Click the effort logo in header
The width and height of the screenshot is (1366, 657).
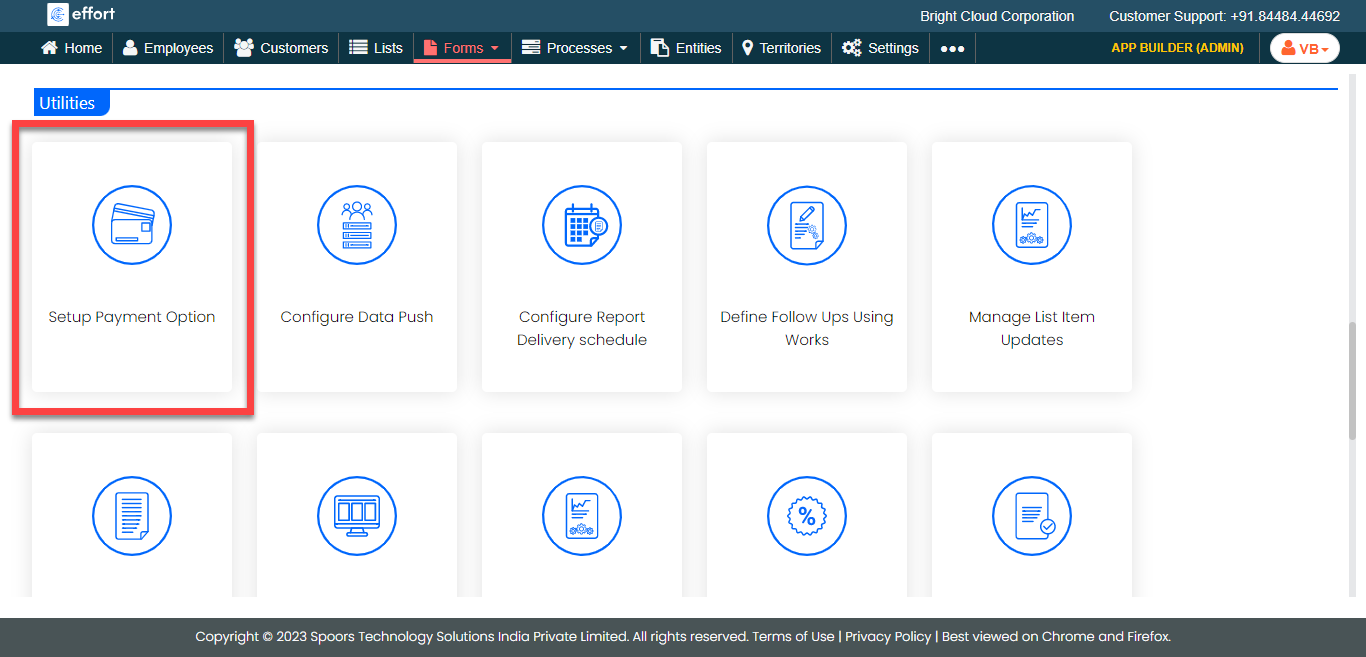[81, 15]
